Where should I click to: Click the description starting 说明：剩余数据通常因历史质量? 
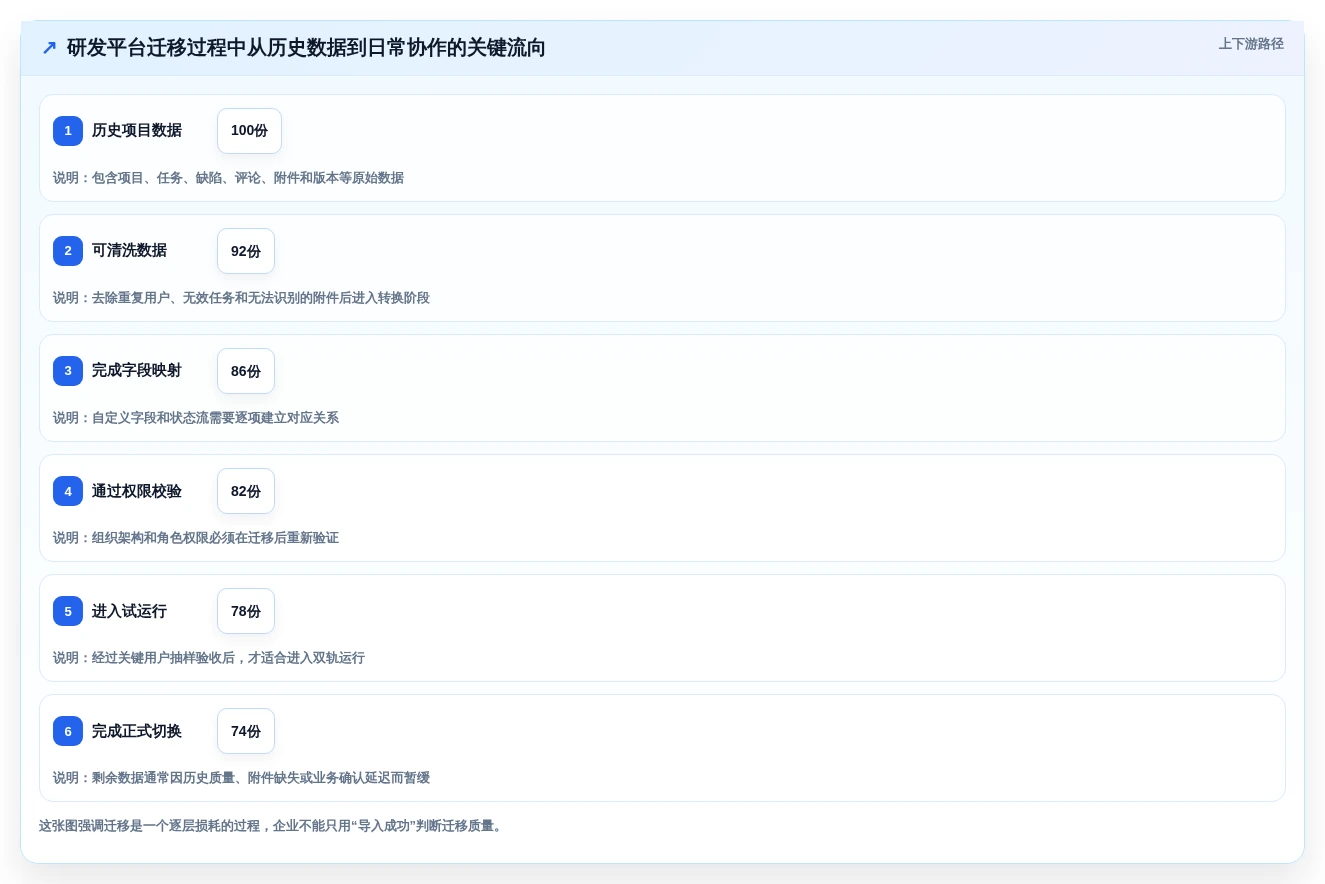241,778
